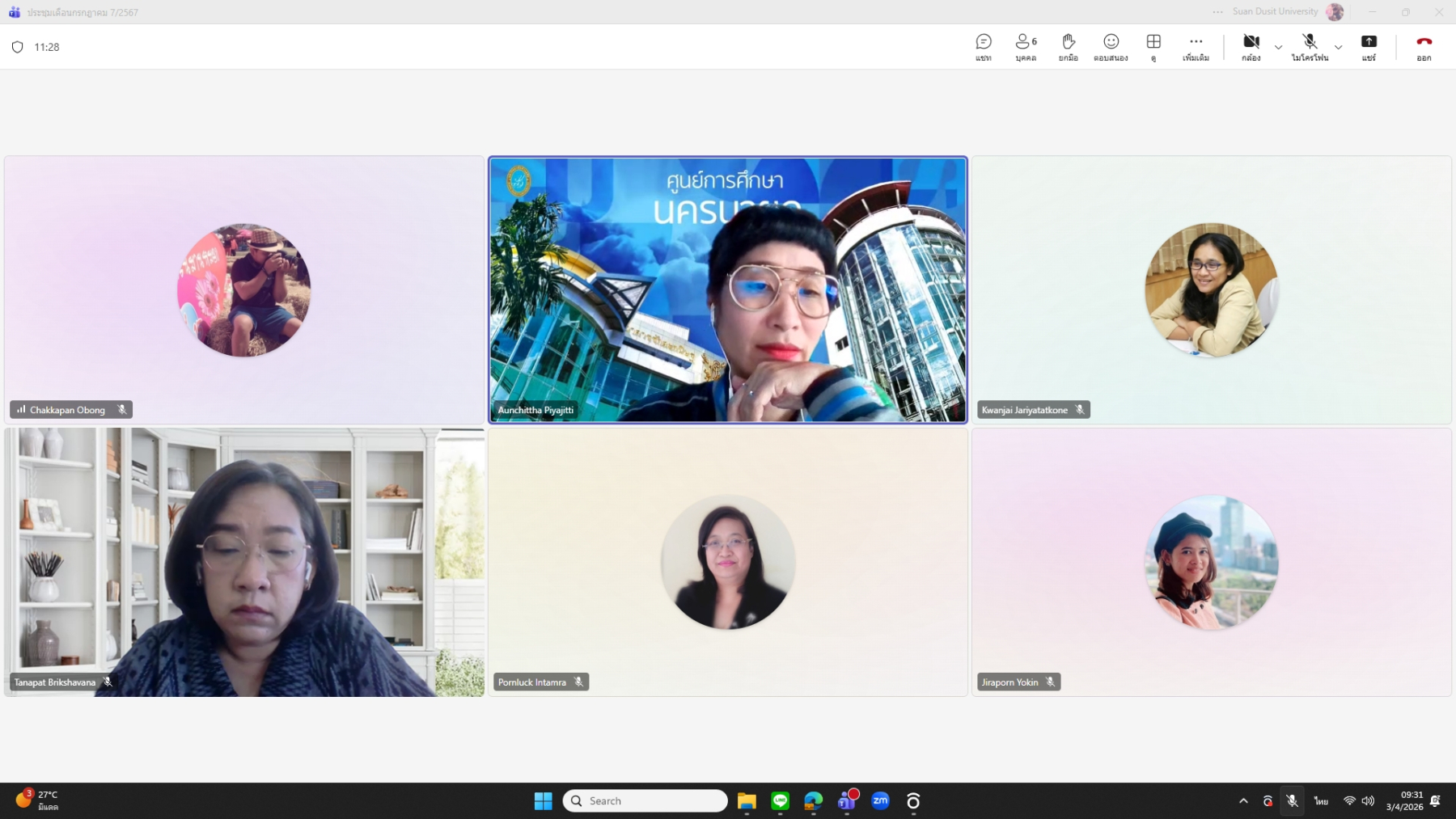Open Zoom from the taskbar
1456x819 pixels.
click(880, 800)
